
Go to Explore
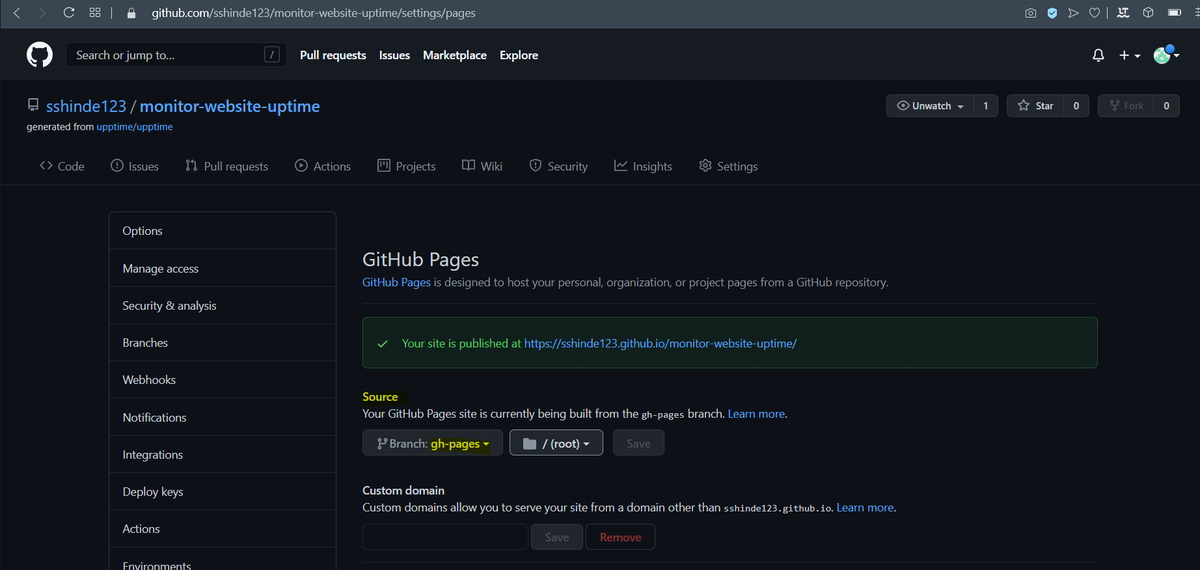pos(519,55)
